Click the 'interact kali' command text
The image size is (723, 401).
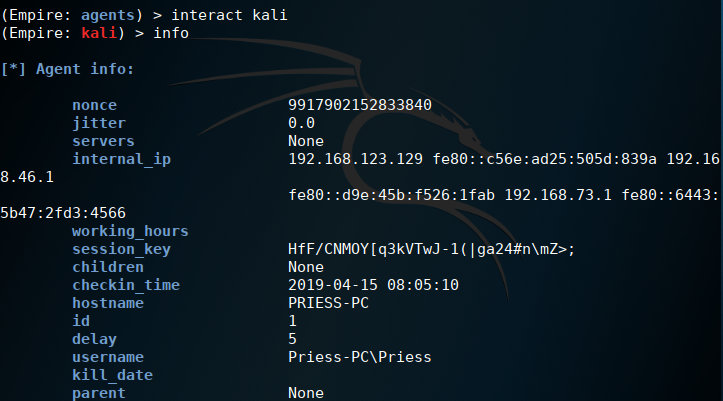tap(229, 15)
